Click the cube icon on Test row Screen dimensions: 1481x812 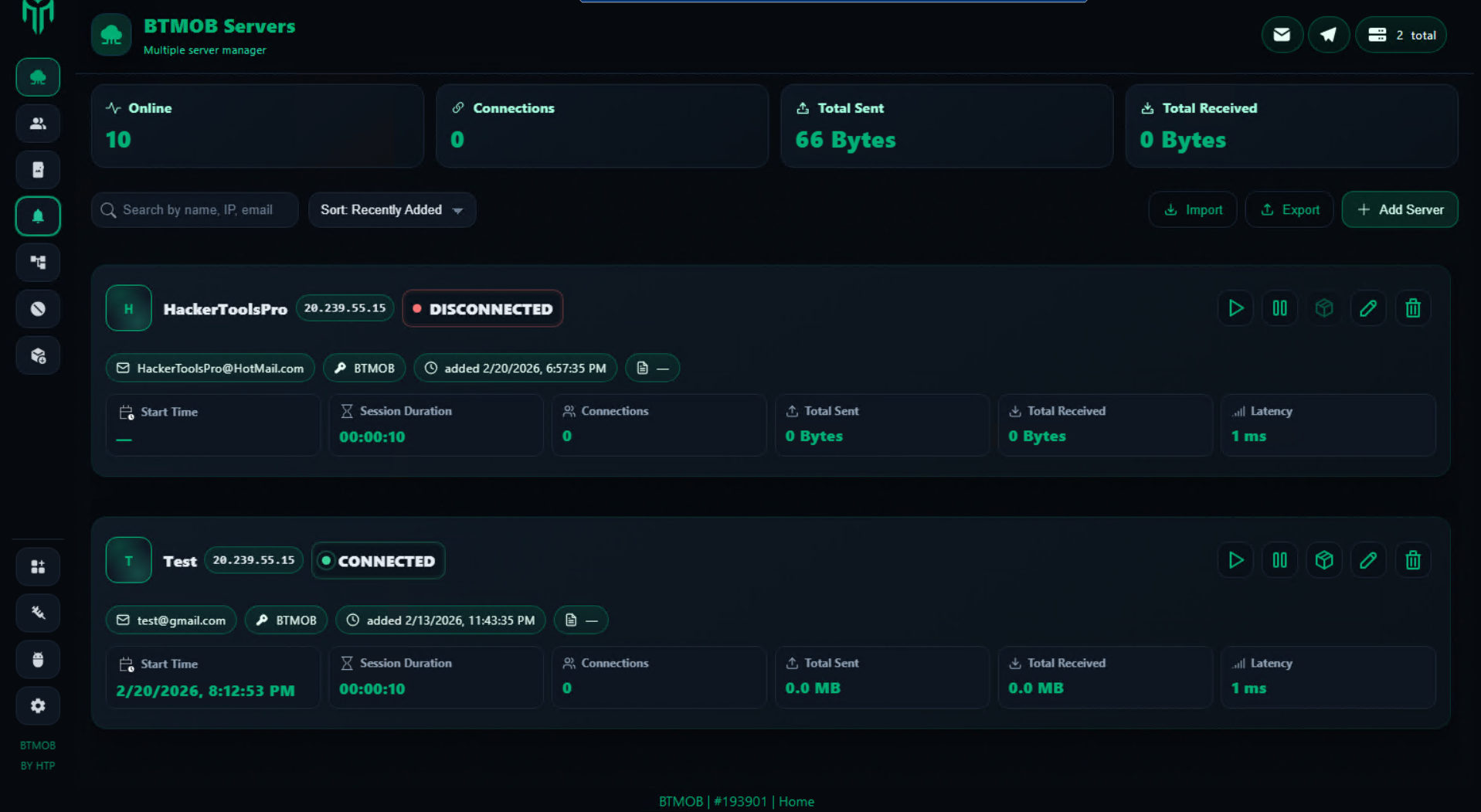tap(1323, 560)
